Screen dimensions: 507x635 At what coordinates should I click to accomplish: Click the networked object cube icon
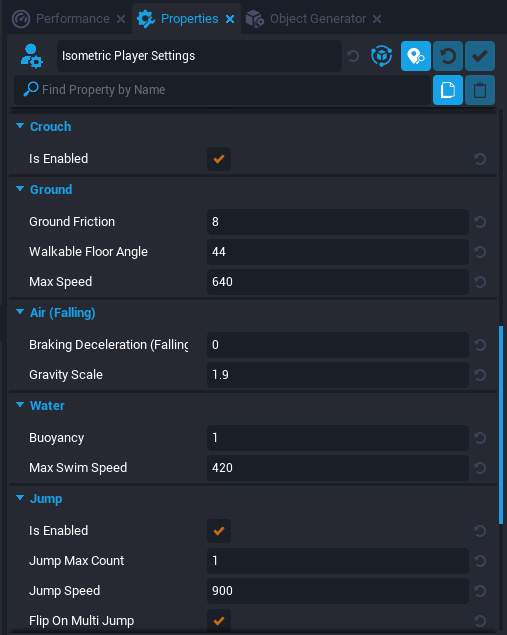381,56
